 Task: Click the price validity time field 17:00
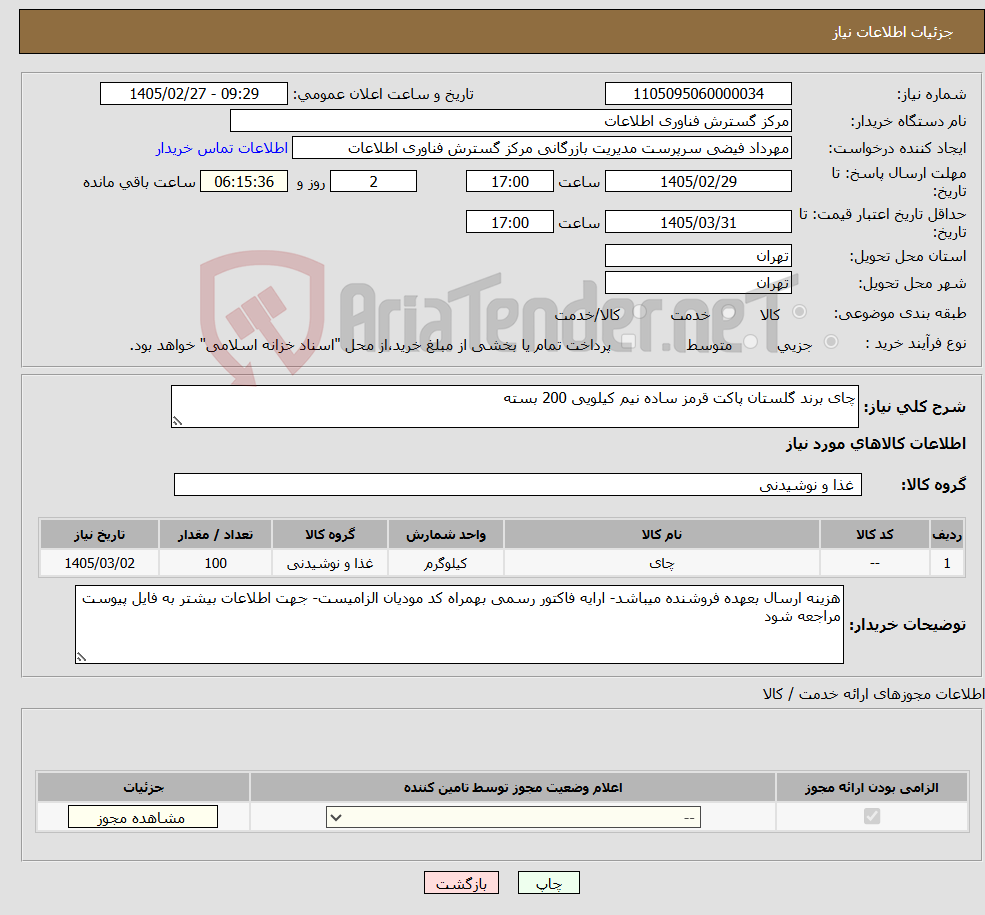509,222
